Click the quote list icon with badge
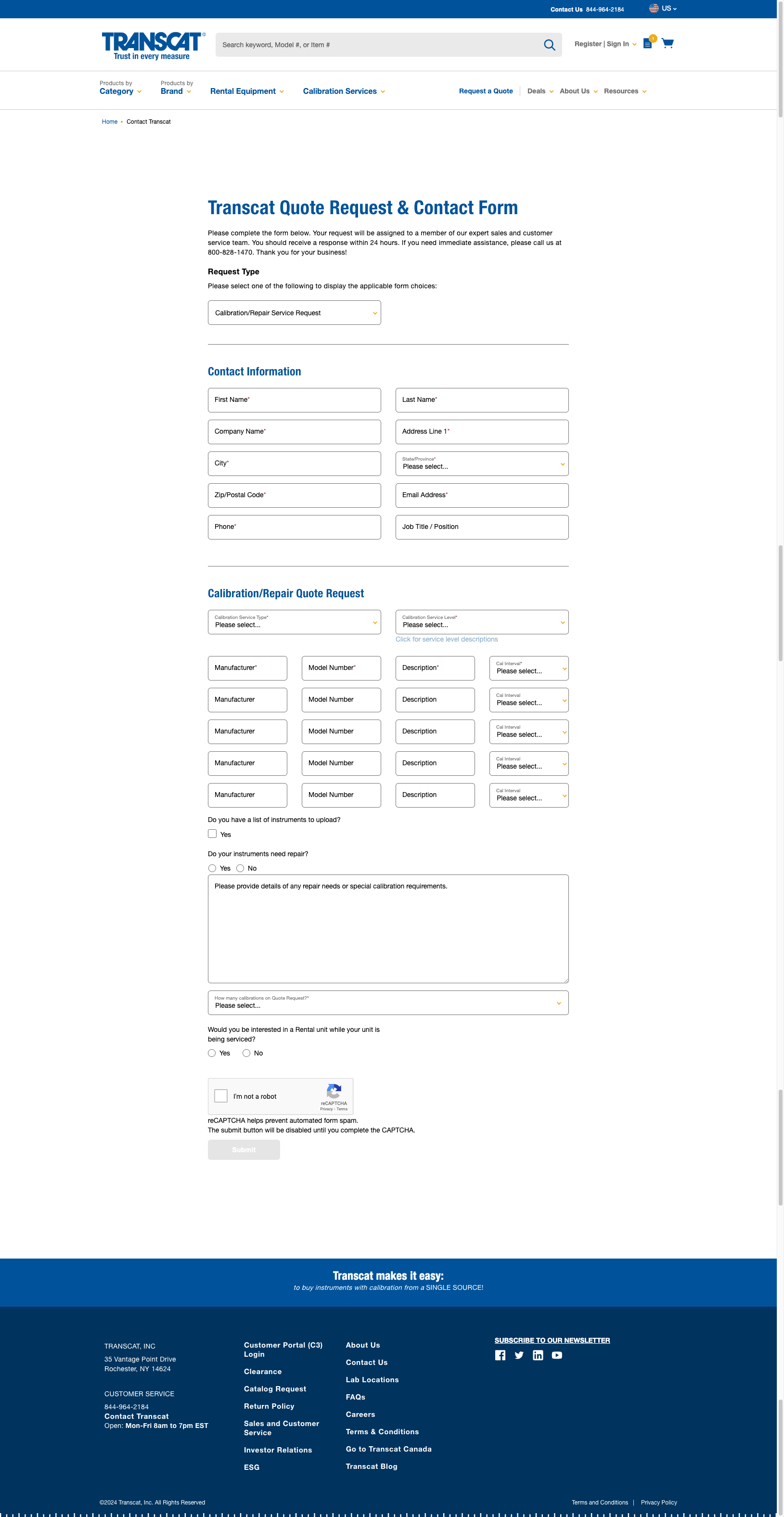Viewport: 784px width, 1517px height. coord(647,44)
